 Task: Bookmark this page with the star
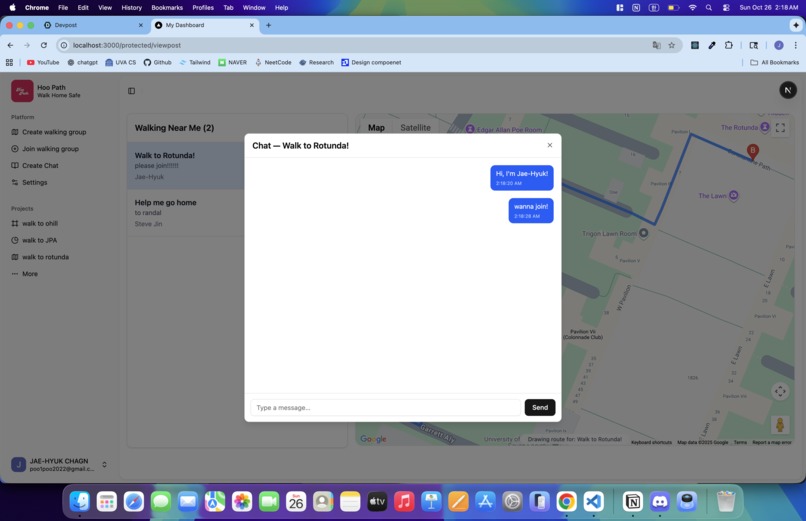(671, 45)
